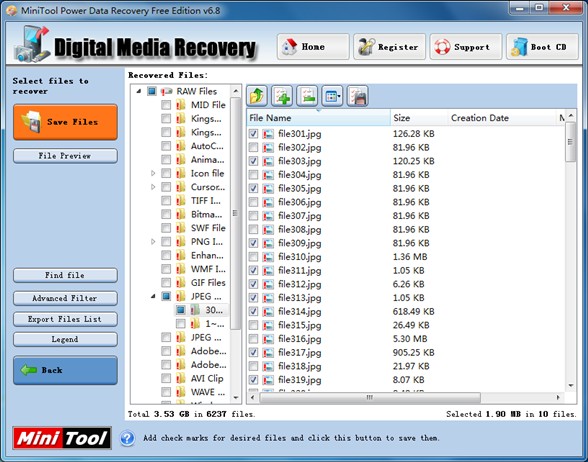Image resolution: width=588 pixels, height=462 pixels.
Task: Click the image icon of file314.jpg
Action: 268,312
